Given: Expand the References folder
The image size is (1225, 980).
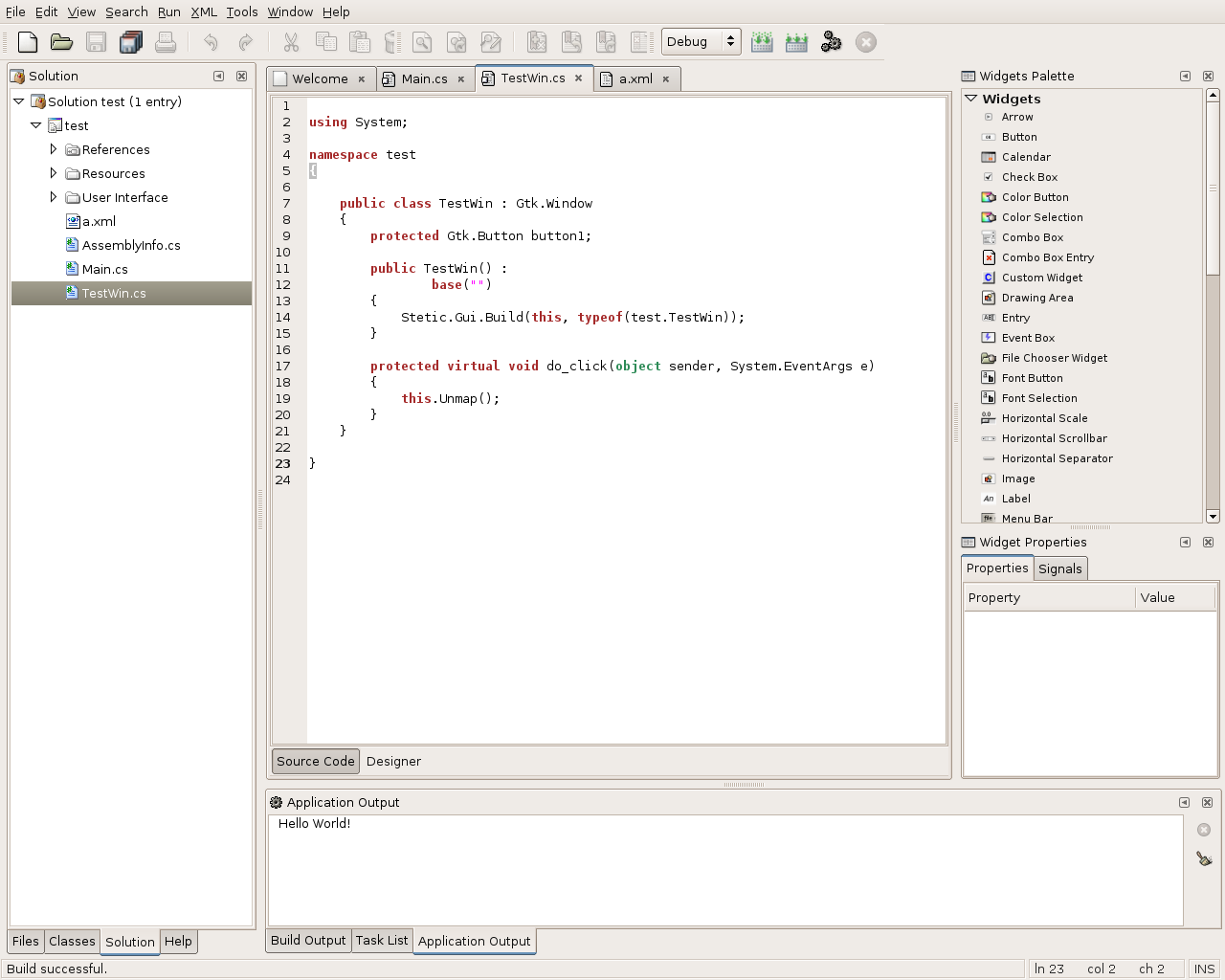Looking at the screenshot, I should click(x=54, y=149).
